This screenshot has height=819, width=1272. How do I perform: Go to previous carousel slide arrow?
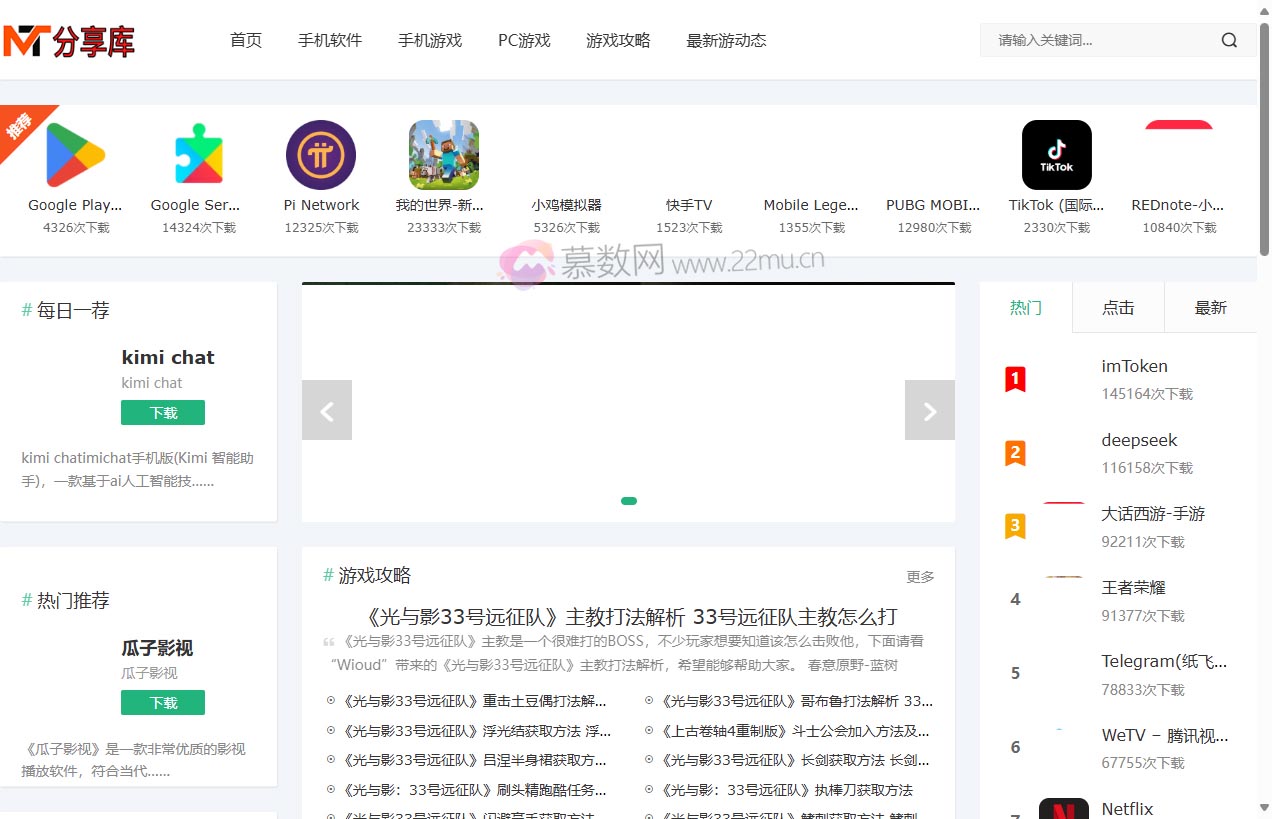pos(327,410)
